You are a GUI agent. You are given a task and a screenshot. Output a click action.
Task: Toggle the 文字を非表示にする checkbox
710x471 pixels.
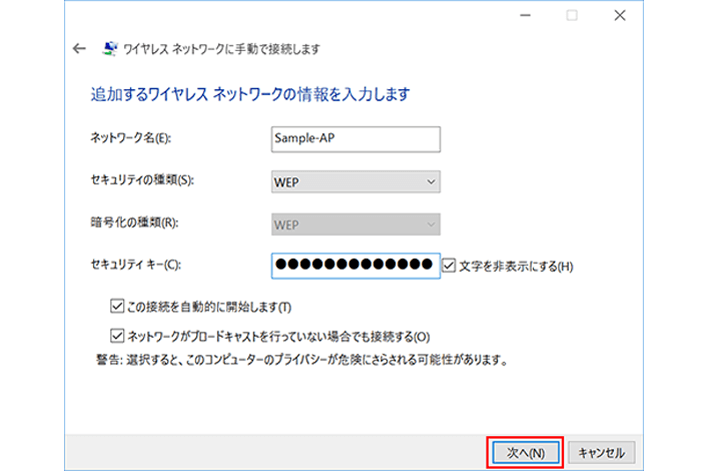449,266
